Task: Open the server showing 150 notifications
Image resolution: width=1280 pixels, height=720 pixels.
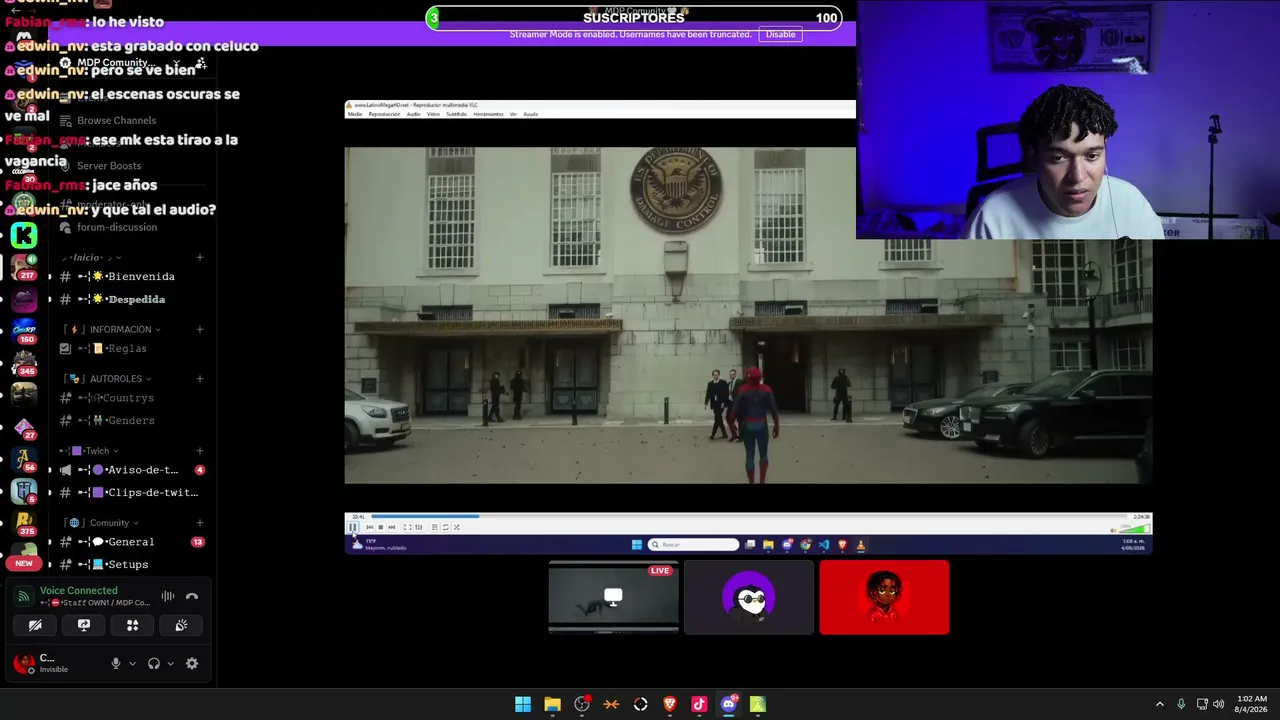Action: [x=24, y=331]
